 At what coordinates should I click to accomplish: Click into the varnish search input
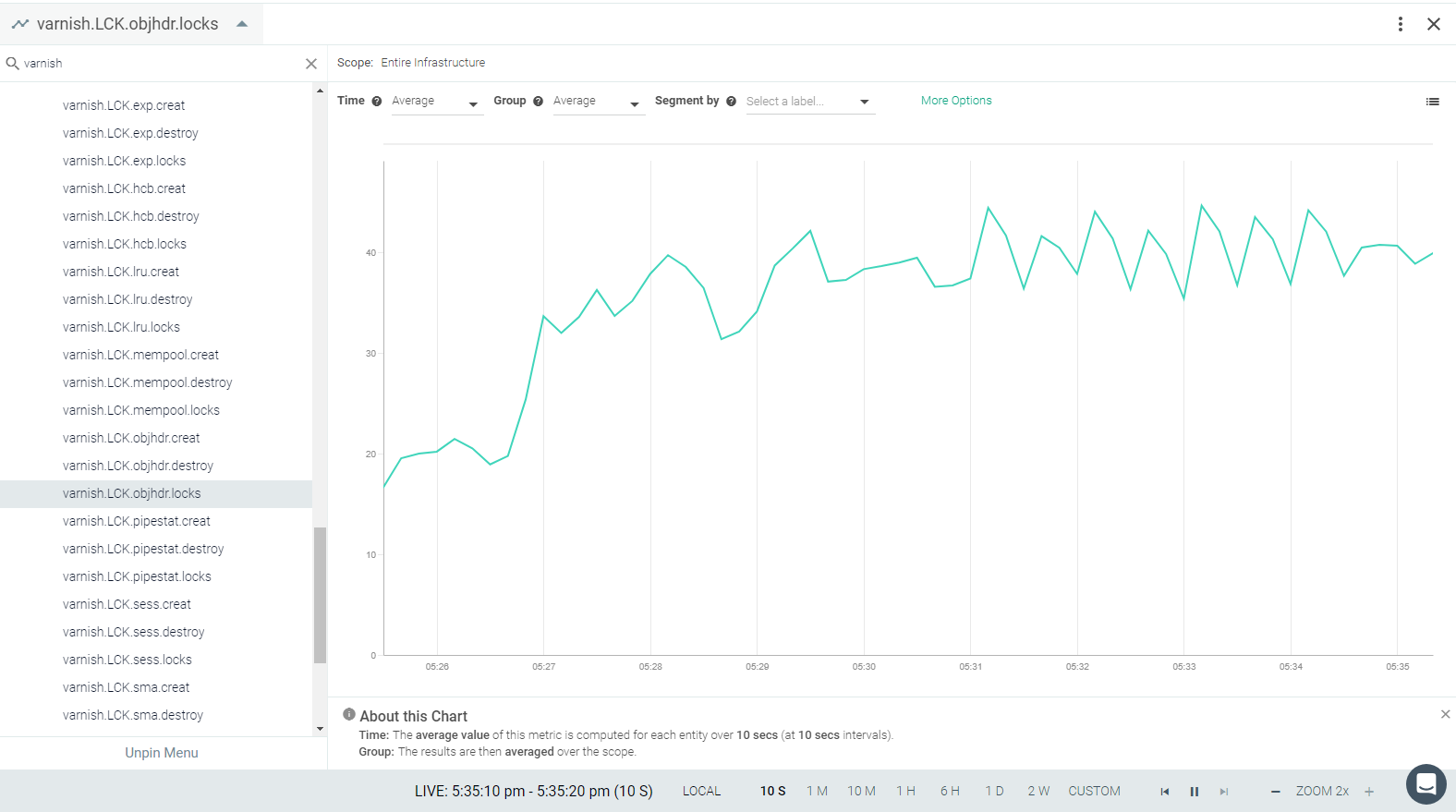click(162, 64)
